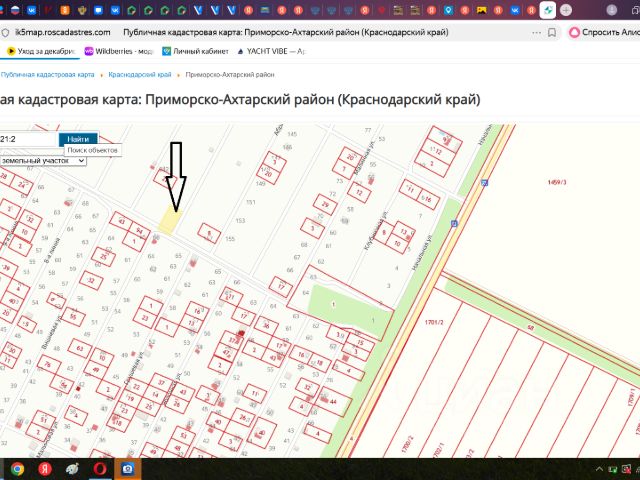Open the Личный кабинет bookmark

pyautogui.click(x=195, y=51)
